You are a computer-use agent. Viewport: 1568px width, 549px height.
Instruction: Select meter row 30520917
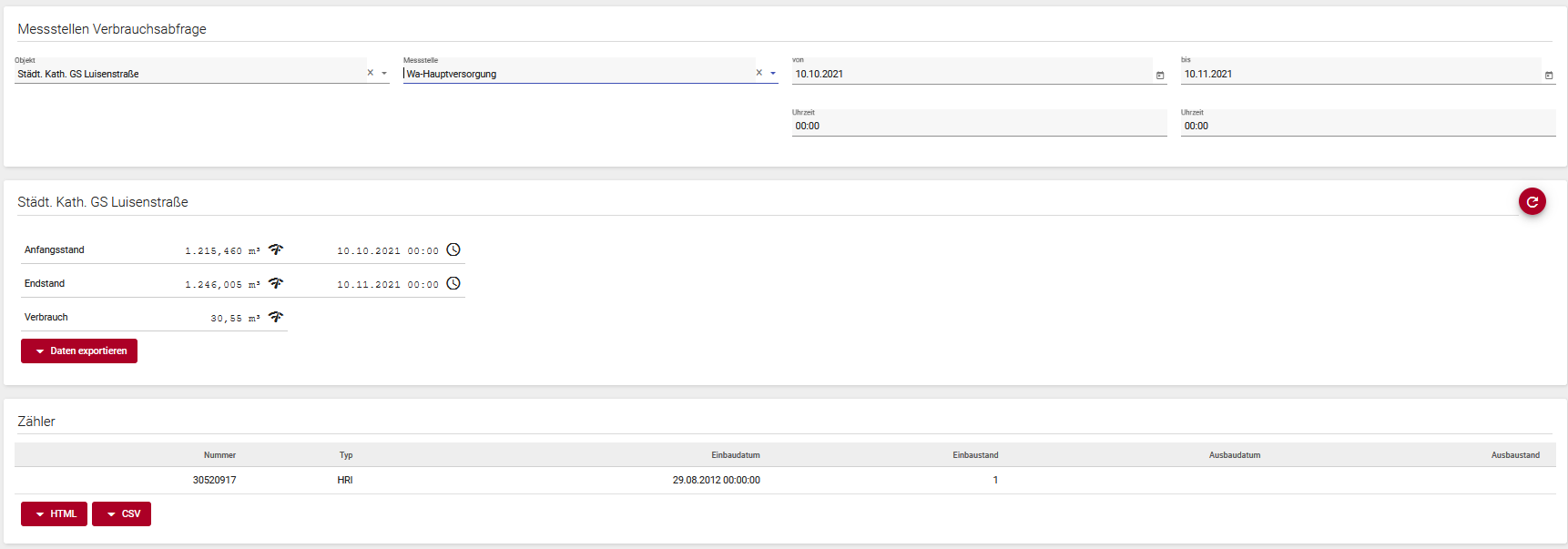tap(214, 480)
